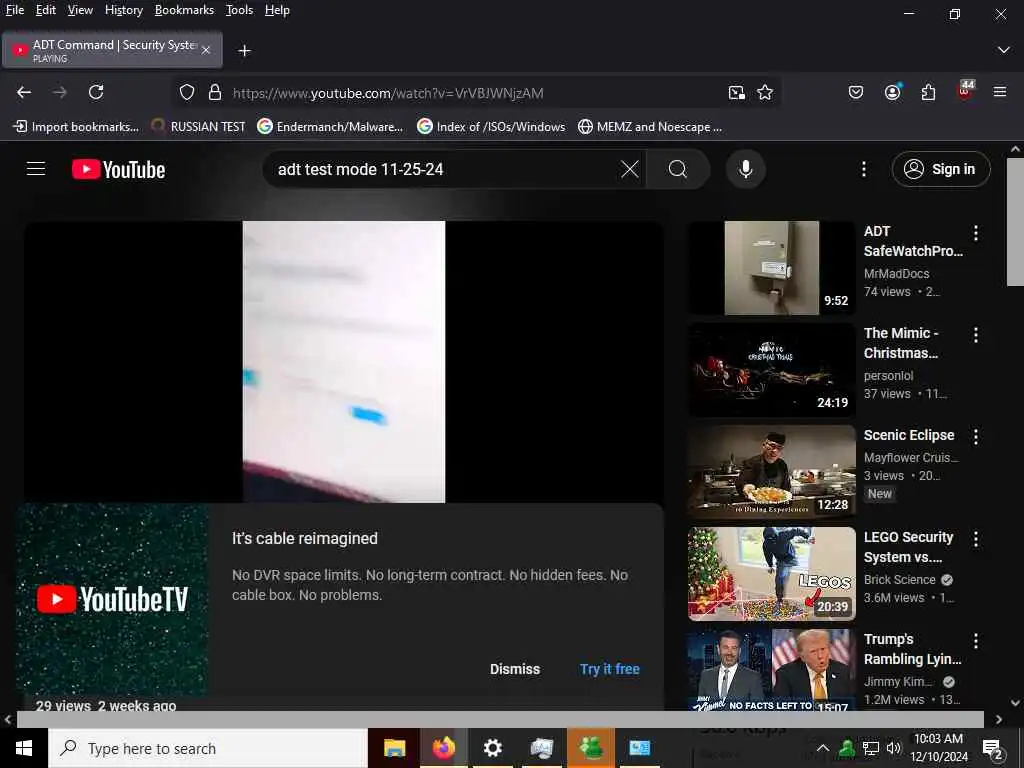
Task: Open Trump's Rambling video thumbnail
Action: [771, 670]
